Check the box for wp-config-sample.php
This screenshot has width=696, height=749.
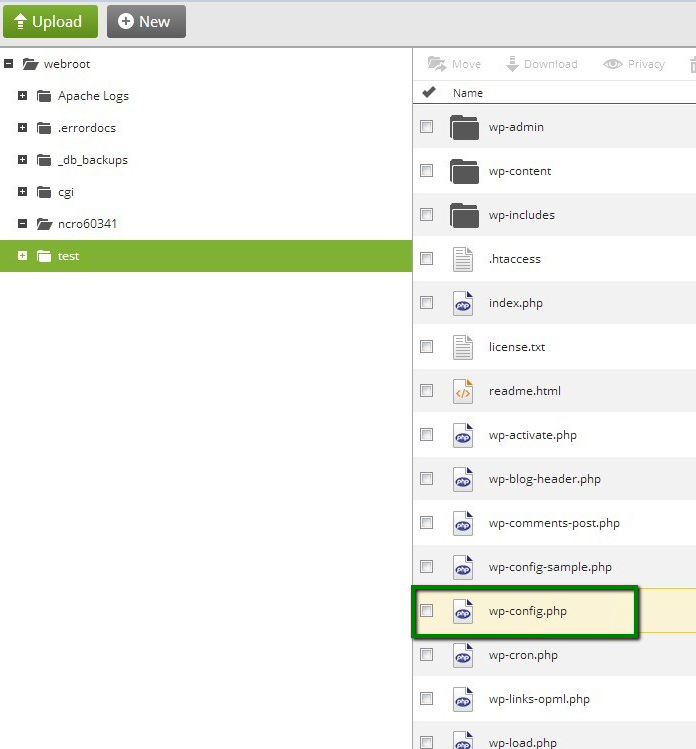427,567
